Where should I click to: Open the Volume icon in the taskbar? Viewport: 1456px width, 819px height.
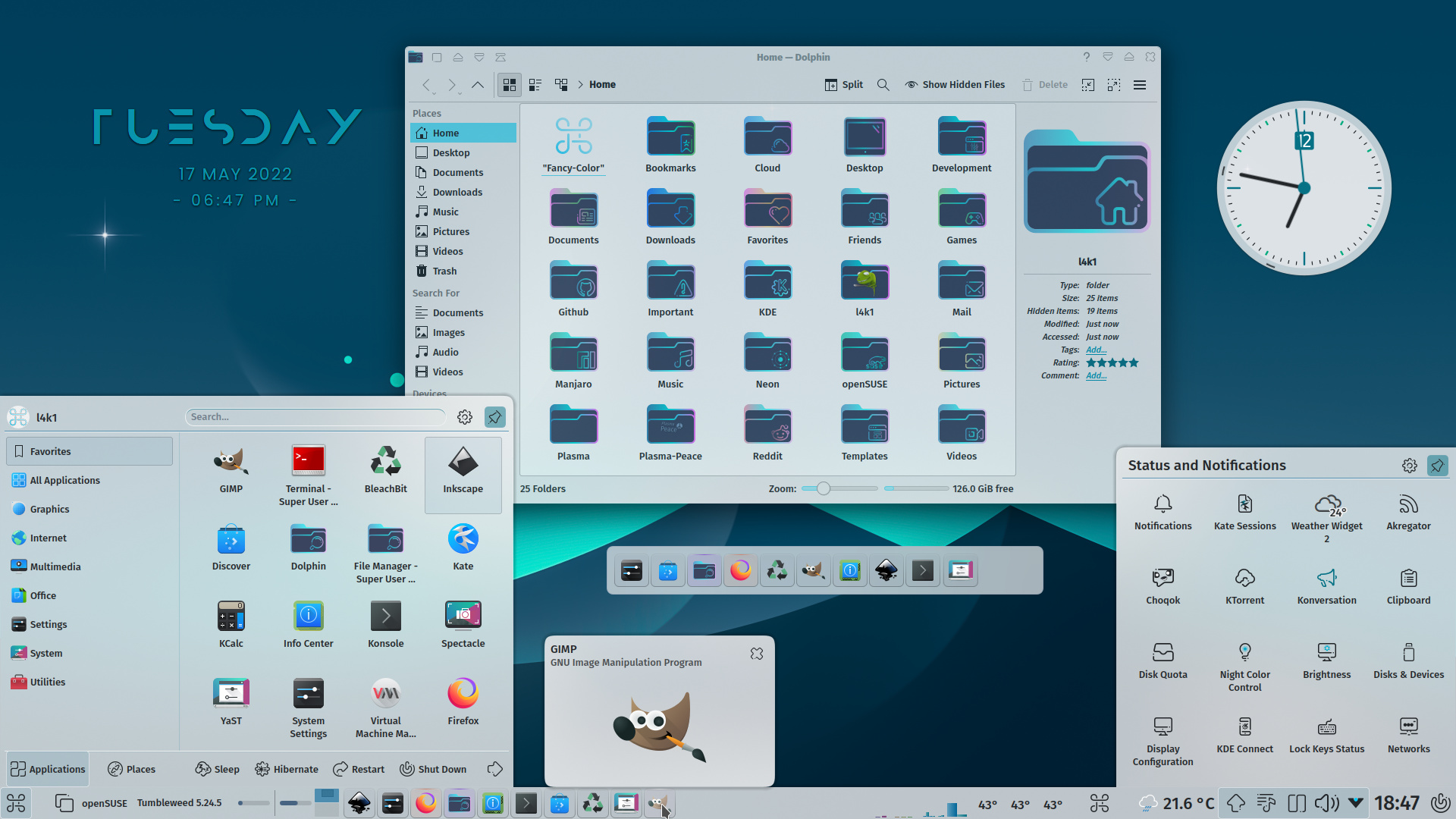[1326, 802]
